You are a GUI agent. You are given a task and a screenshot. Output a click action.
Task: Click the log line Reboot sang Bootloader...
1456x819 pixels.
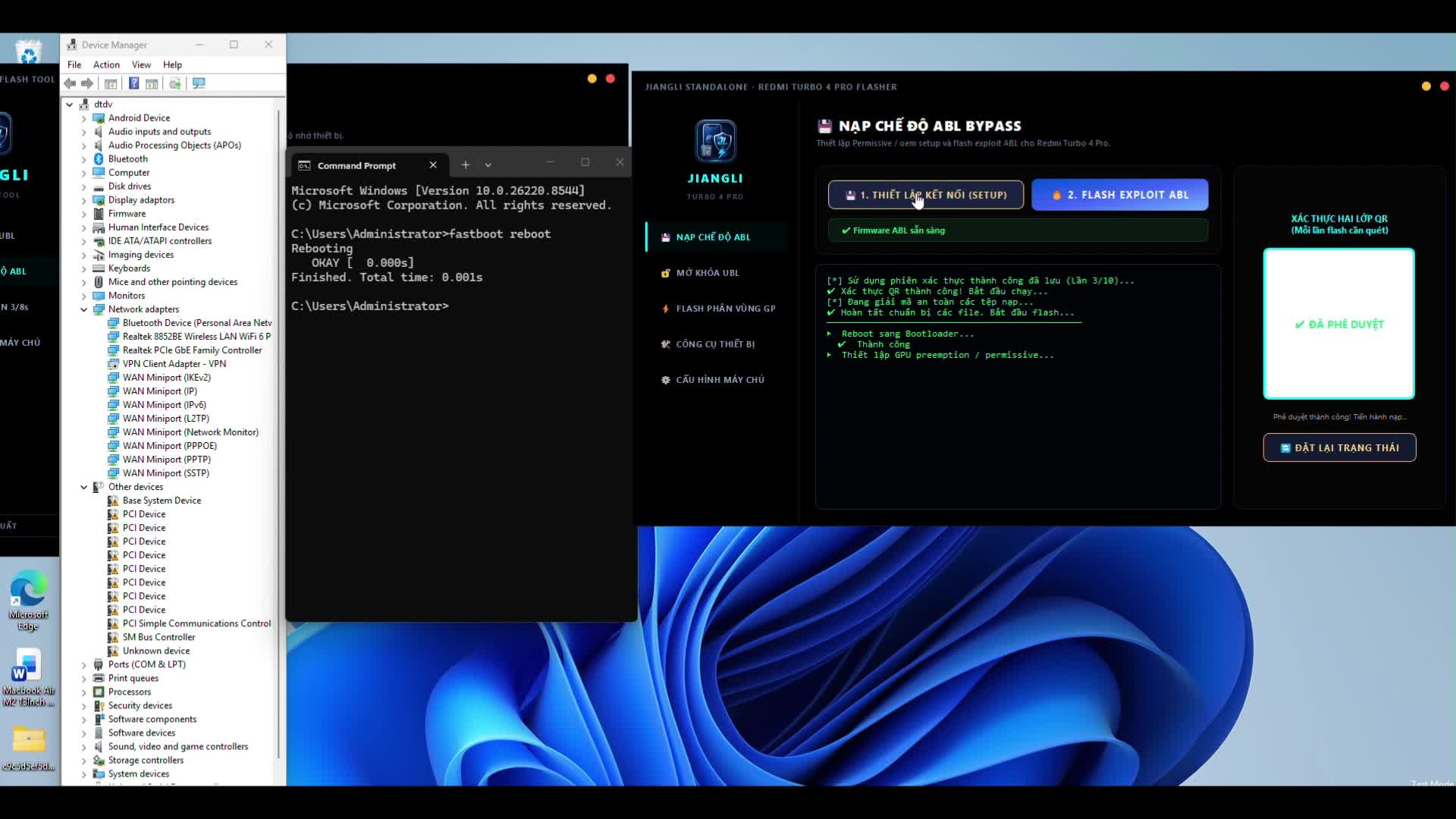pyautogui.click(x=908, y=334)
